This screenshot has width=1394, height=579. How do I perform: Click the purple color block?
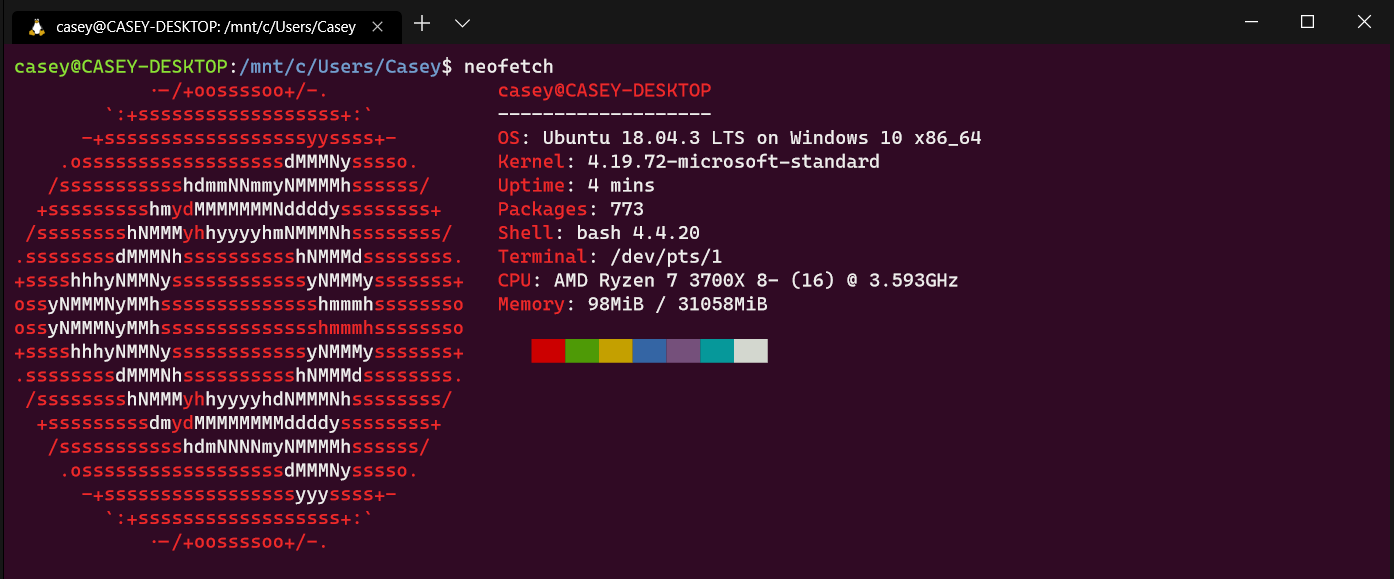pyautogui.click(x=683, y=351)
